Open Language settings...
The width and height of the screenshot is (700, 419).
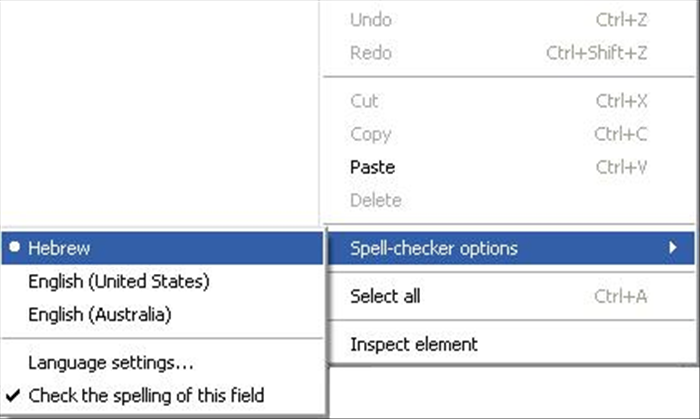pos(111,362)
